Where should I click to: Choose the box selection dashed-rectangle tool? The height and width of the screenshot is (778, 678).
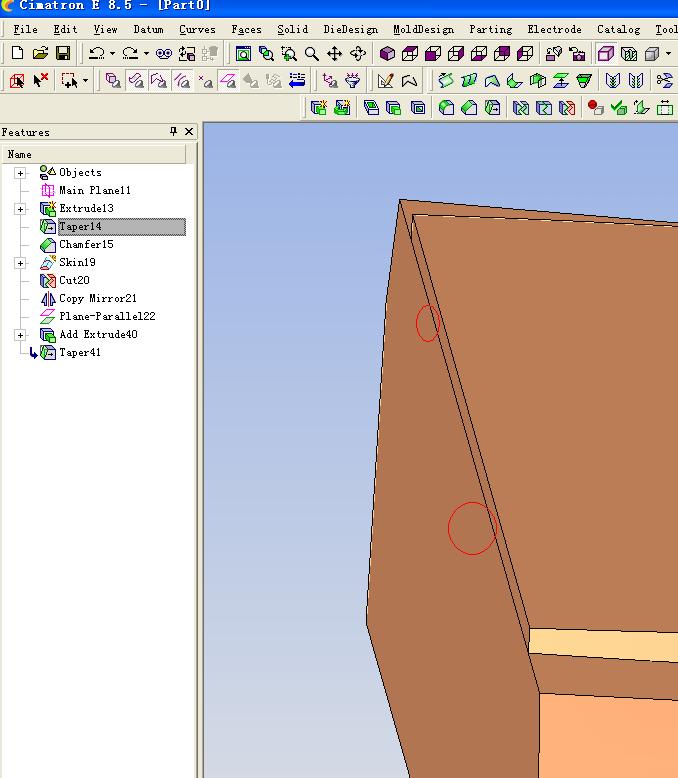(69, 80)
